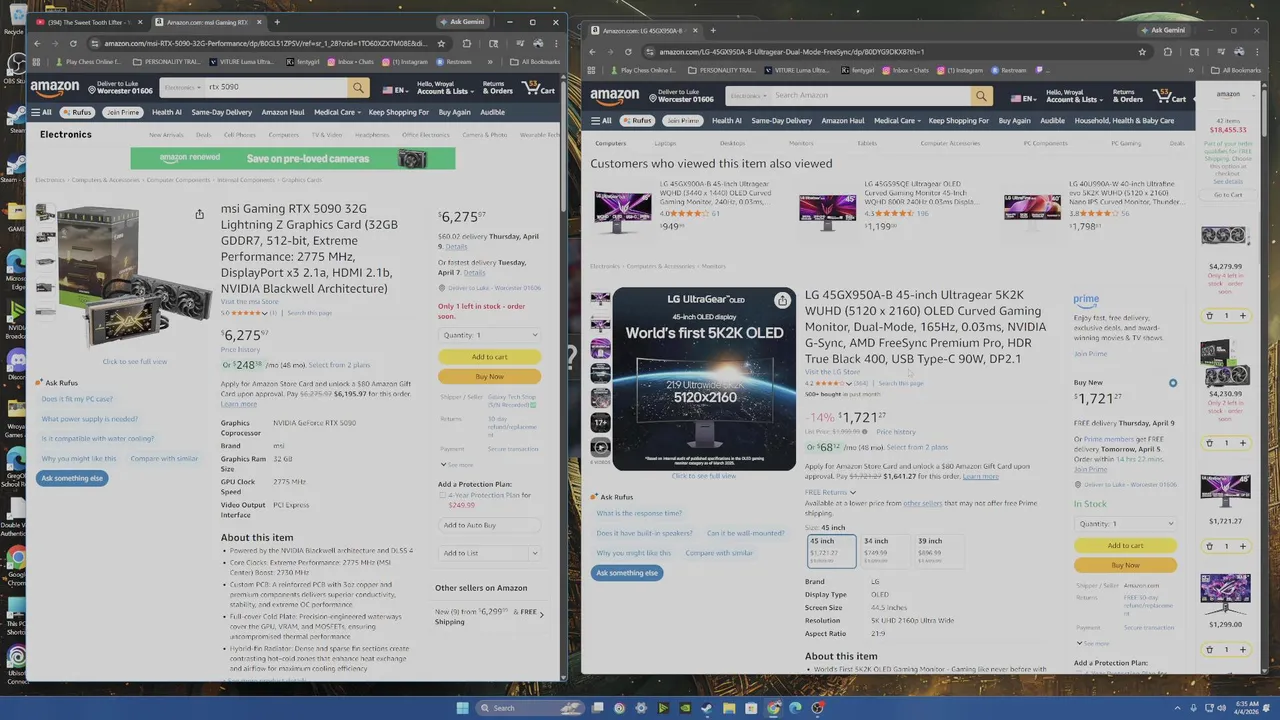The width and height of the screenshot is (1280, 720).
Task: Select the 34 inch size option
Action: pos(886,550)
